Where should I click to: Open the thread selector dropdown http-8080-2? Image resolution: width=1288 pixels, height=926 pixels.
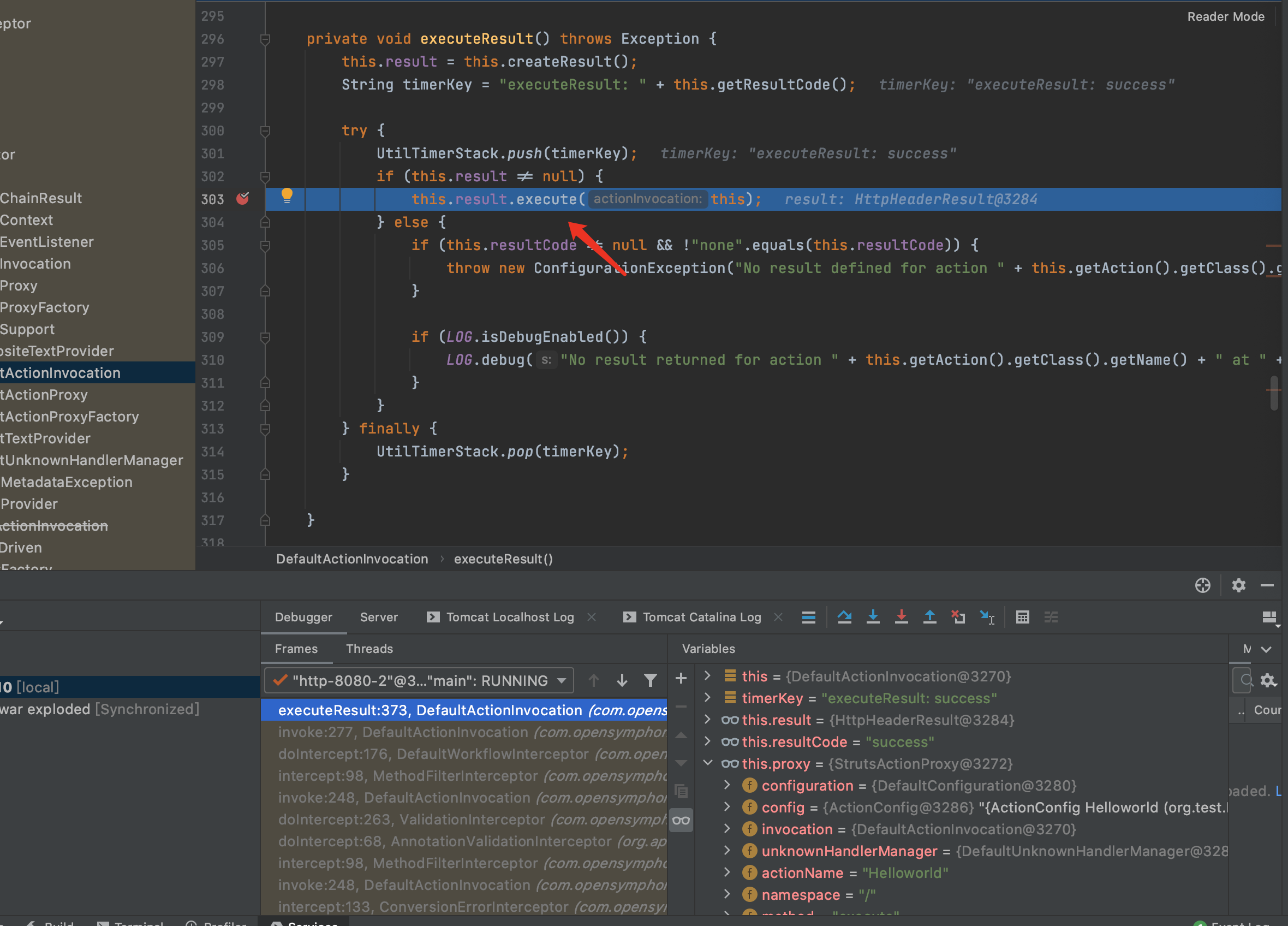tap(419, 681)
